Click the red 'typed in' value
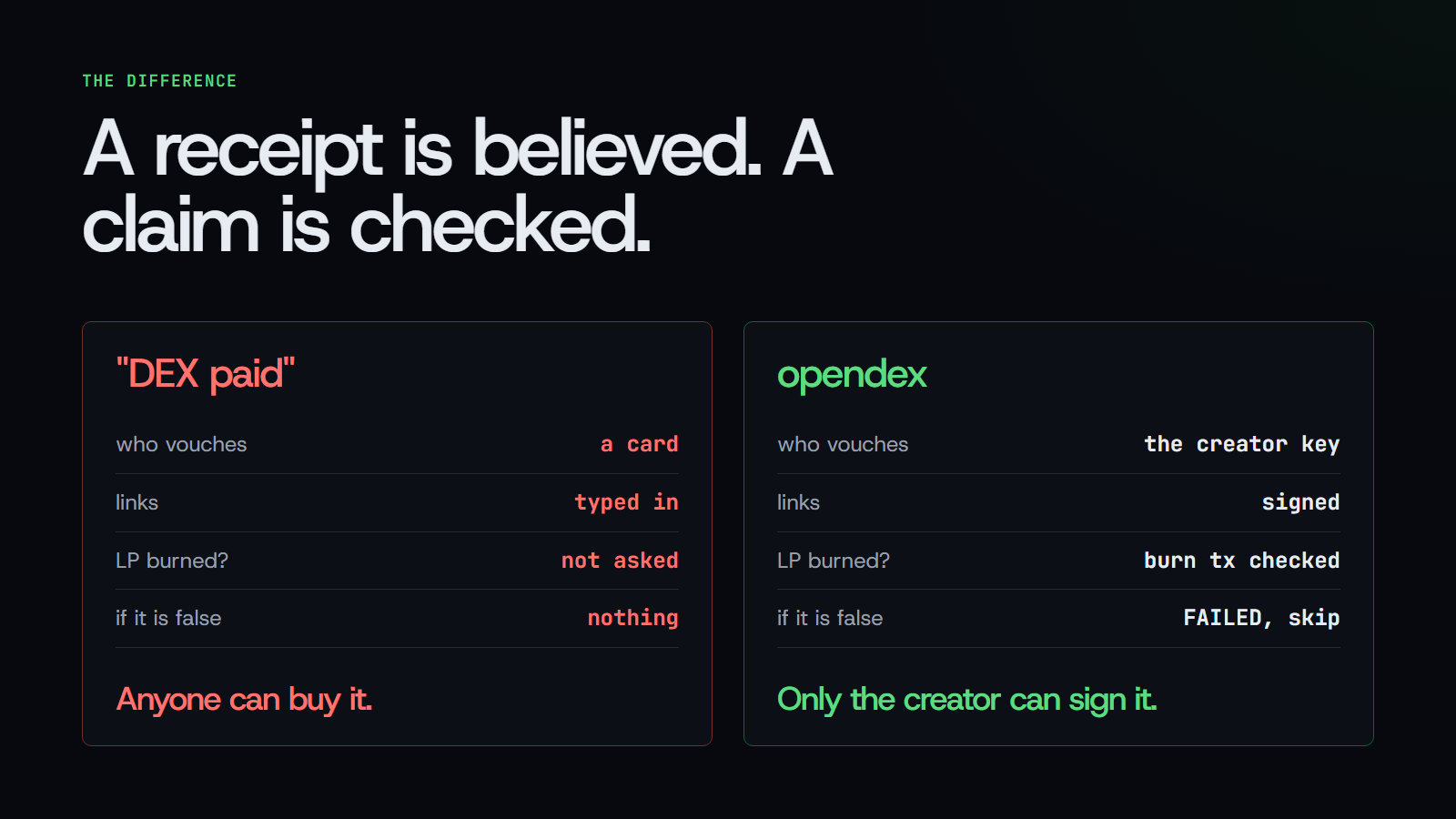The width and height of the screenshot is (1456, 819). (x=626, y=502)
